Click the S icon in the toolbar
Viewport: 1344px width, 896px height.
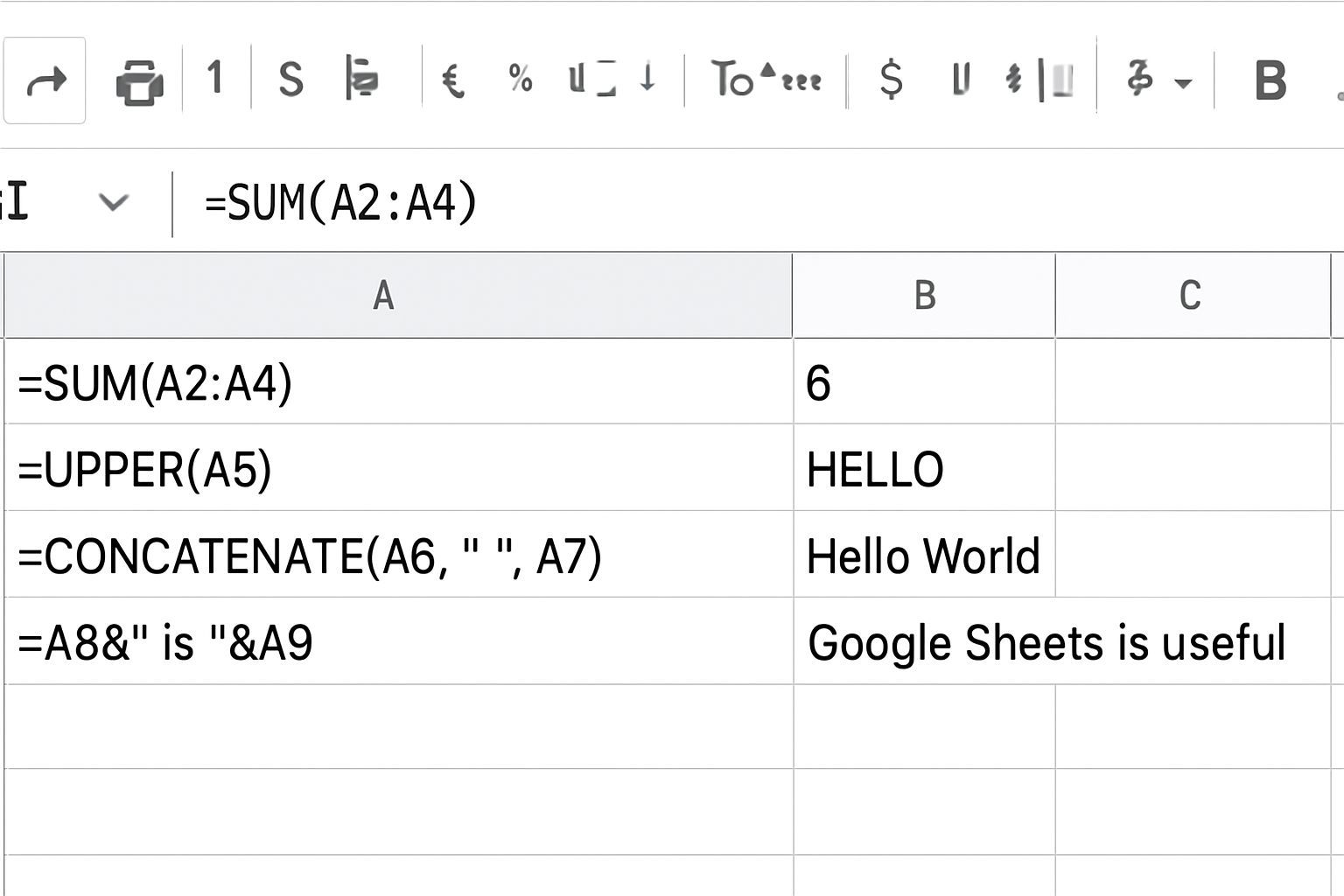click(290, 80)
